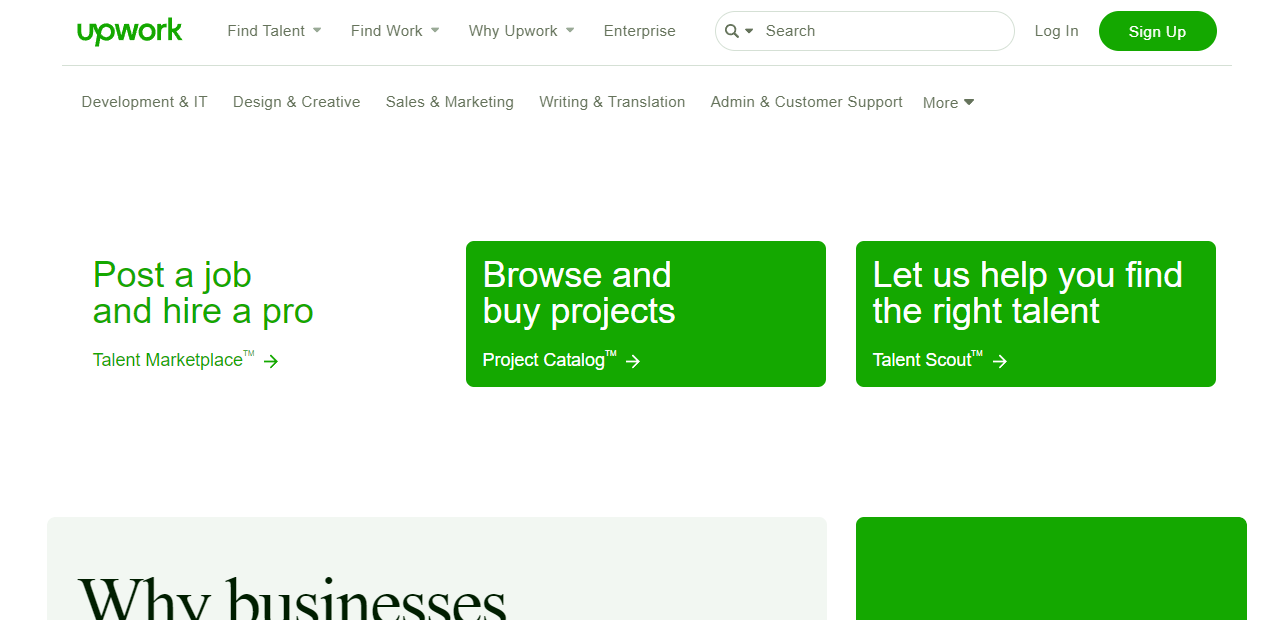Select the Sales & Marketing category
The width and height of the screenshot is (1287, 620).
point(450,102)
